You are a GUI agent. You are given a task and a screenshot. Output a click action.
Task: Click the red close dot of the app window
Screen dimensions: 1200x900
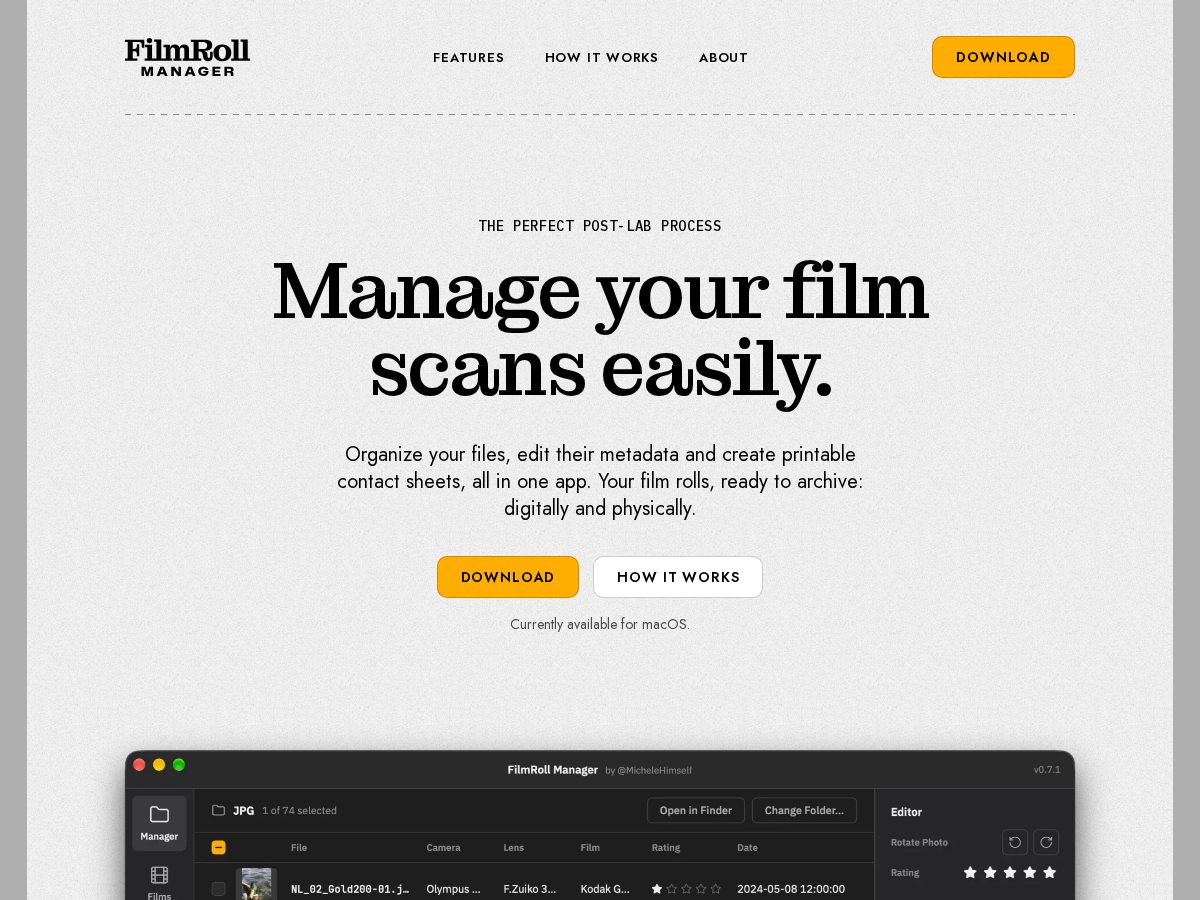pos(139,765)
